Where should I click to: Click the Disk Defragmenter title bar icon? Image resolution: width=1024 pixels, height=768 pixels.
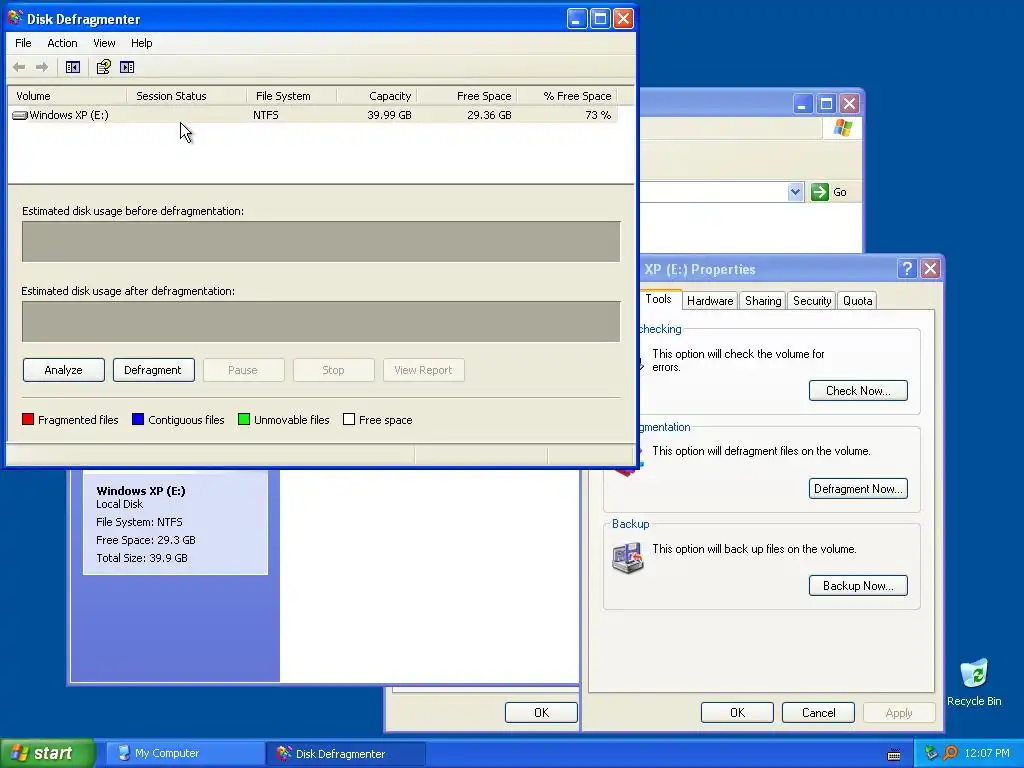click(15, 18)
